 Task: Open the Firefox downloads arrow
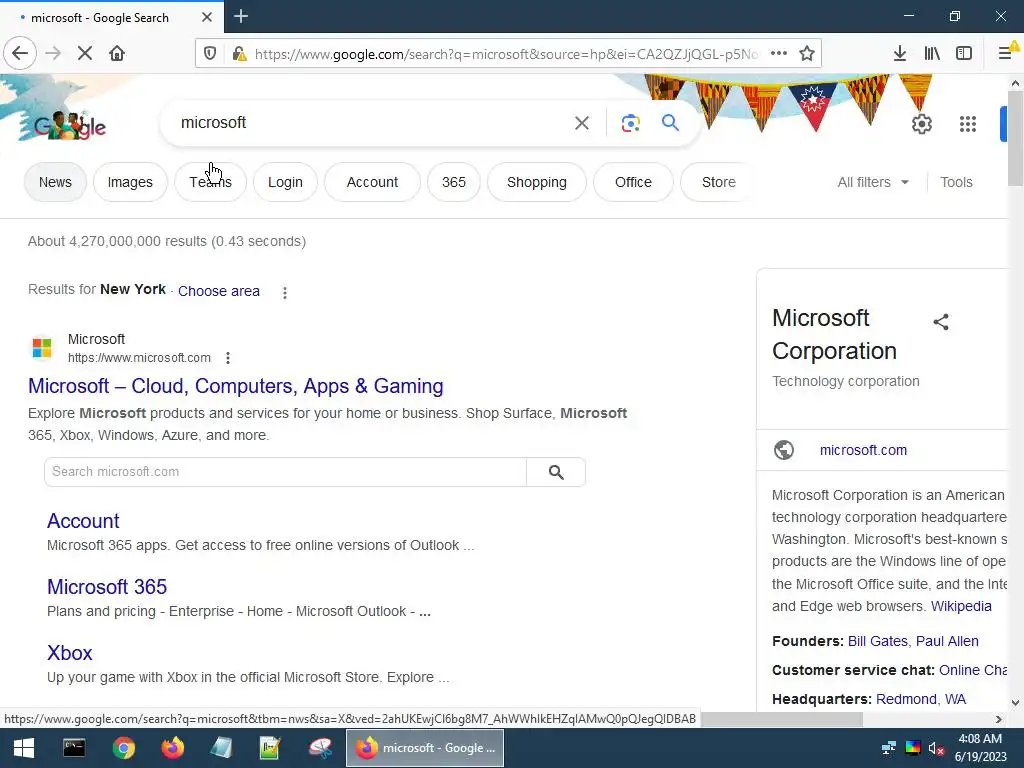pyautogui.click(x=900, y=54)
